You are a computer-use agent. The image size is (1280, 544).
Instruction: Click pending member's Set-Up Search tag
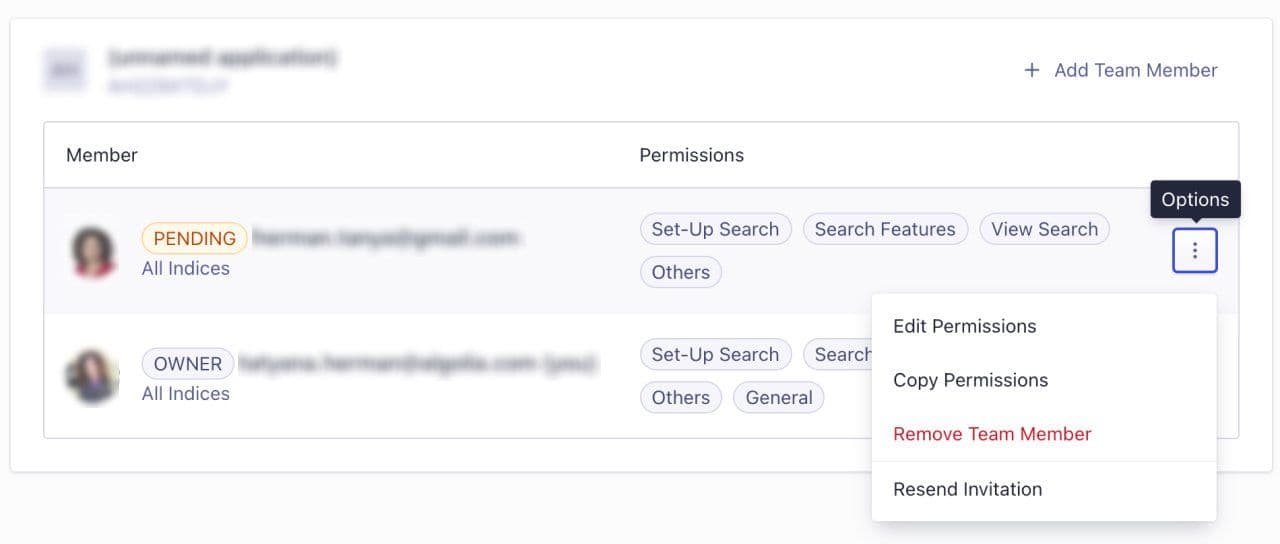(715, 229)
